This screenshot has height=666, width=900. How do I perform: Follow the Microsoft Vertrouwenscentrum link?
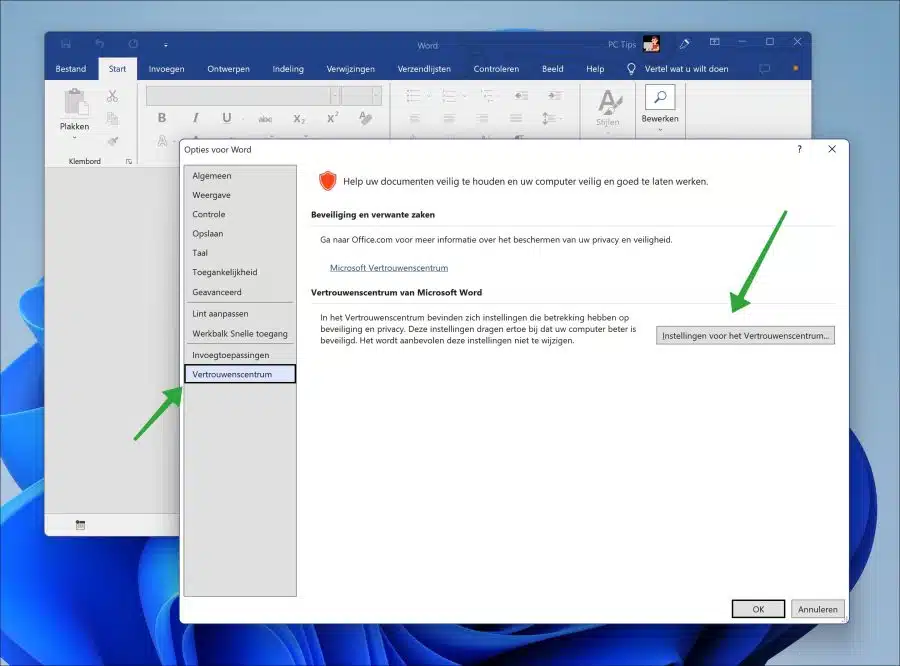pos(389,268)
